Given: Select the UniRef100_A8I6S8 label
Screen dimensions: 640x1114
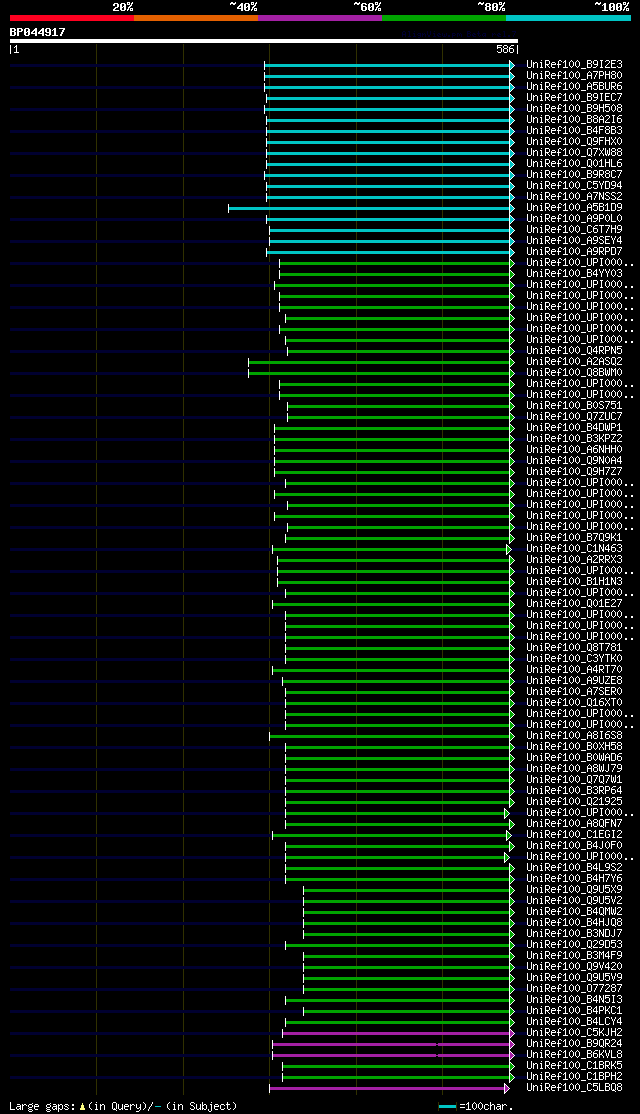Looking at the screenshot, I should click(x=574, y=736).
